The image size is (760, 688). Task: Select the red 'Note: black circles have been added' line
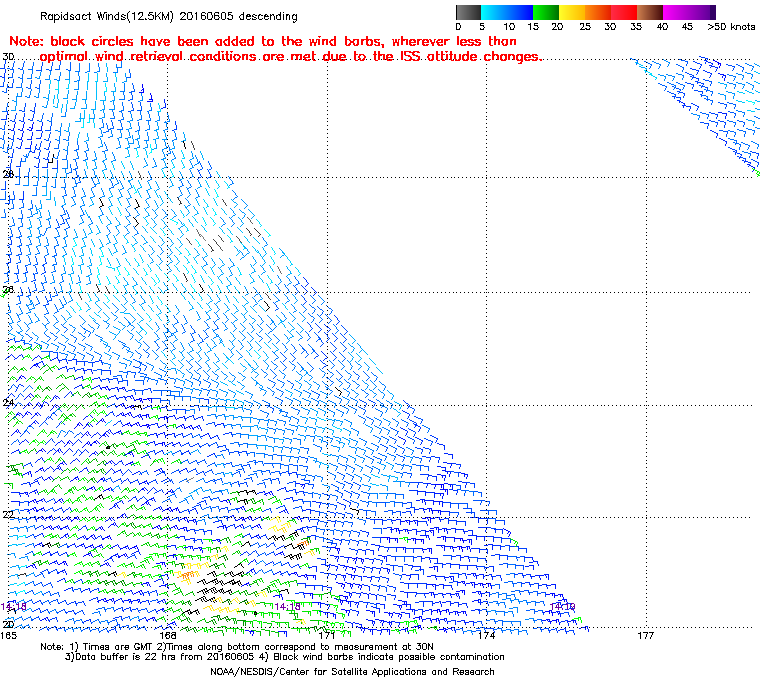pyautogui.click(x=263, y=41)
